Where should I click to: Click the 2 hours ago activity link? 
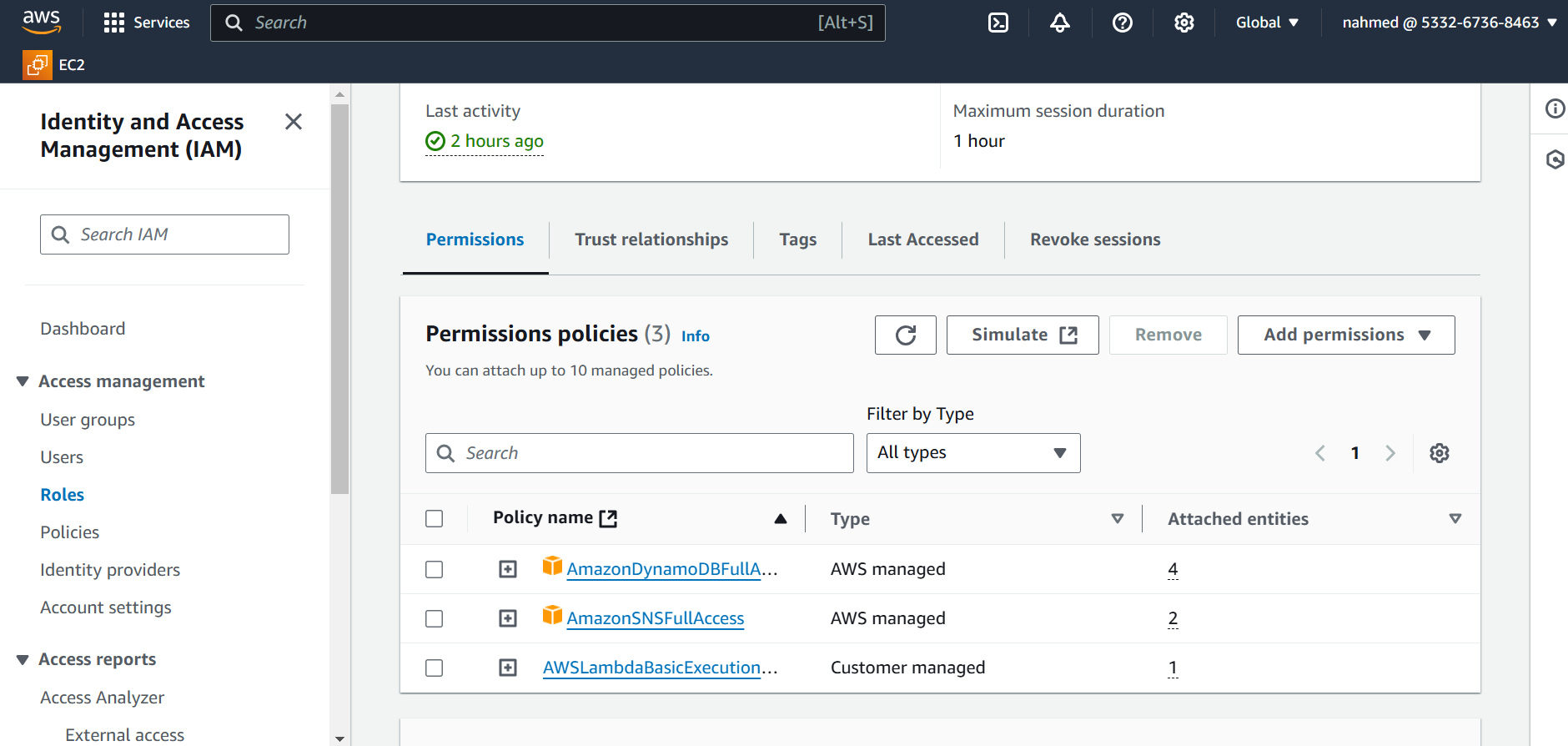497,141
